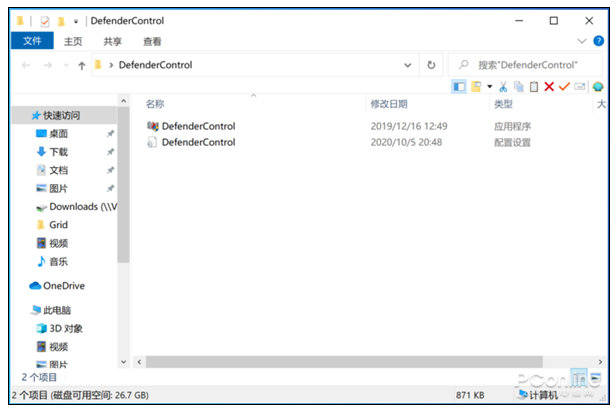Click the DefenderControl config file icon

click(x=152, y=142)
